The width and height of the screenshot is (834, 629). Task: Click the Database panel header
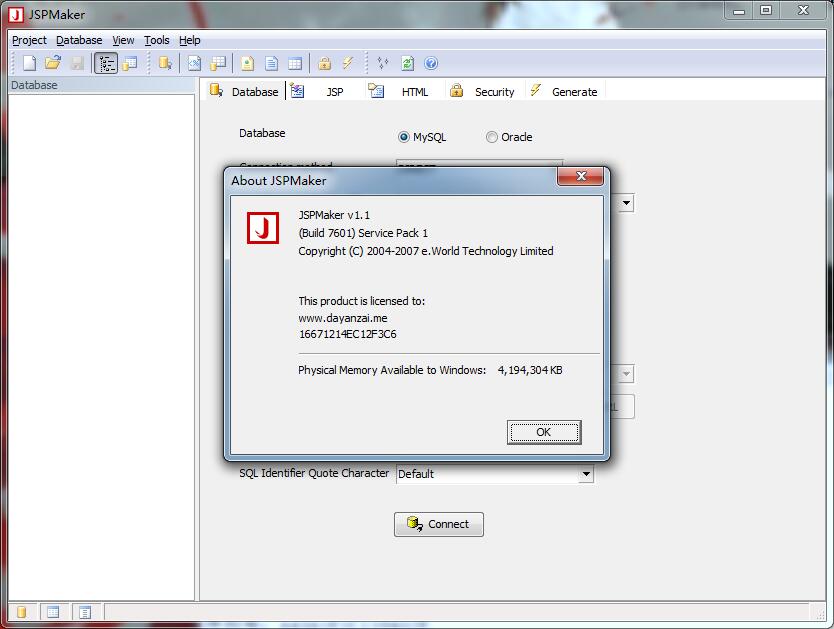102,85
